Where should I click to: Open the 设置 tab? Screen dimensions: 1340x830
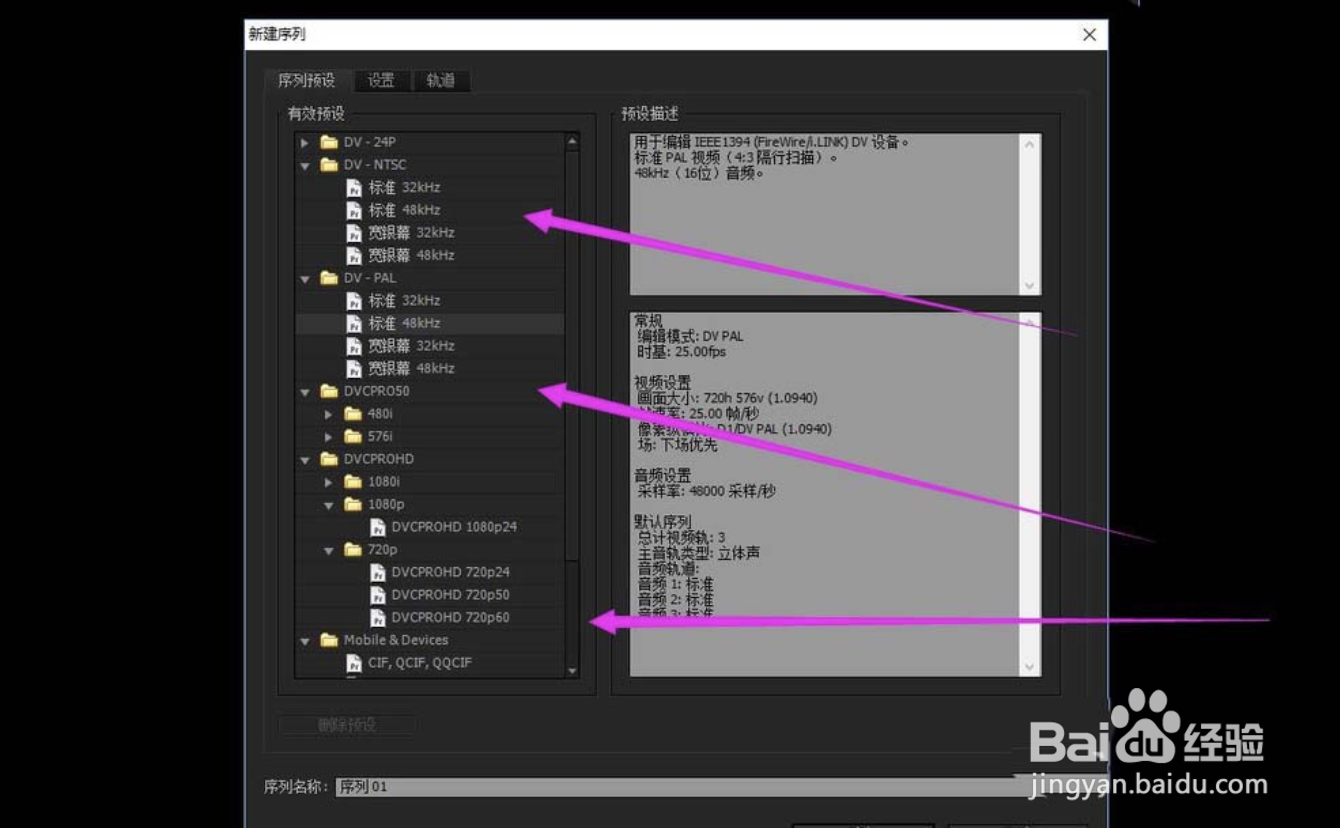pos(381,81)
